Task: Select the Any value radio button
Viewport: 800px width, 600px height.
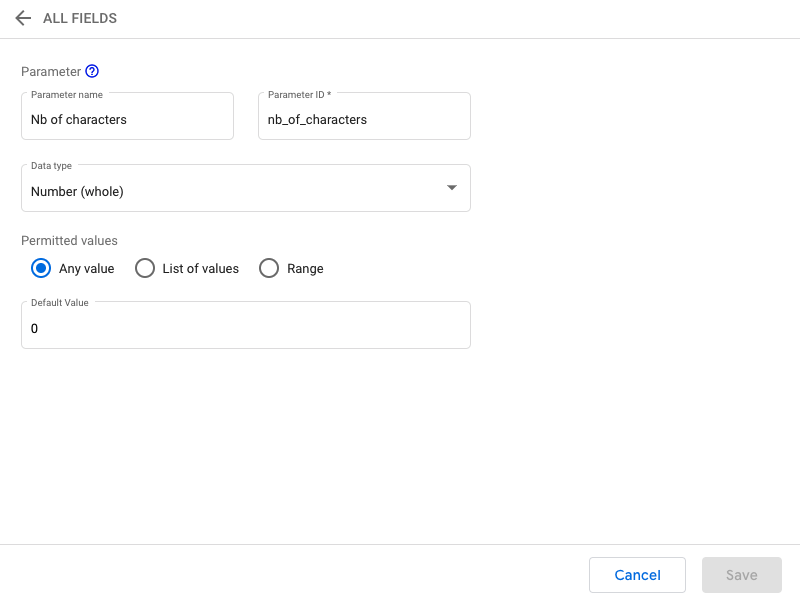Action: pos(41,268)
